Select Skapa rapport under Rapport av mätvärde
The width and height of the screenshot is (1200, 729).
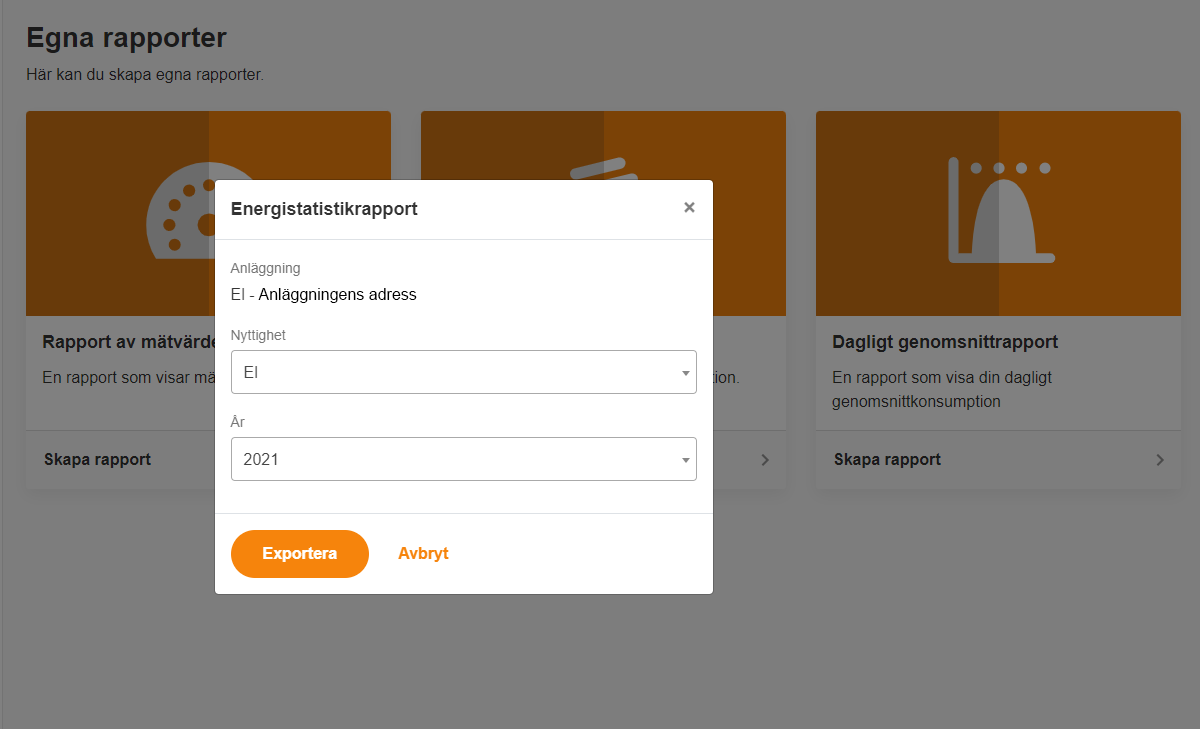[x=98, y=460]
